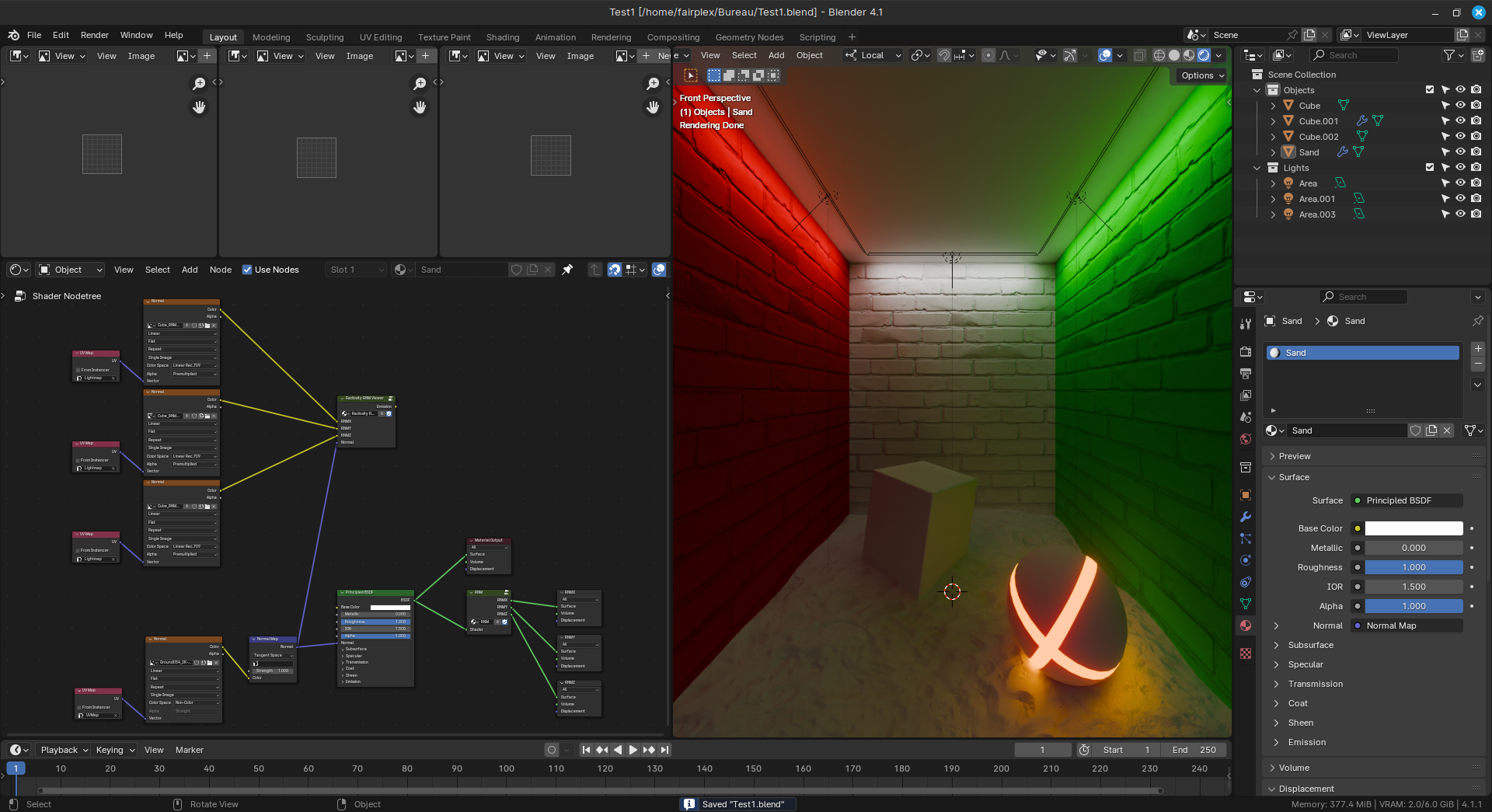Open the File menu
The height and width of the screenshot is (812, 1492).
(34, 35)
